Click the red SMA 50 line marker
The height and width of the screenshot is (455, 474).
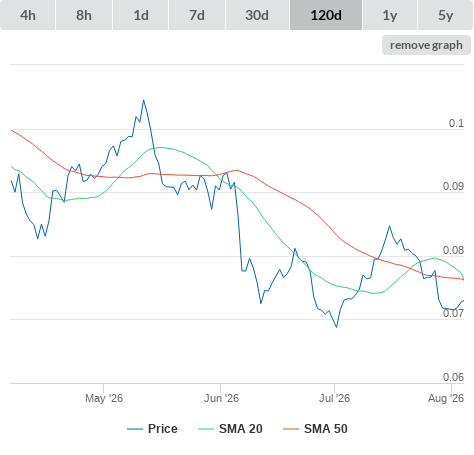click(x=291, y=429)
